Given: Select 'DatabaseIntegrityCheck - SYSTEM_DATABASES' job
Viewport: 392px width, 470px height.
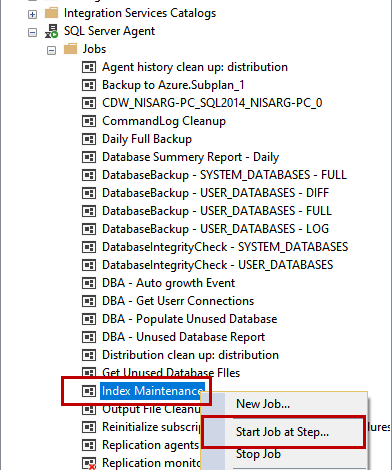Looking at the screenshot, I should coord(225,247).
